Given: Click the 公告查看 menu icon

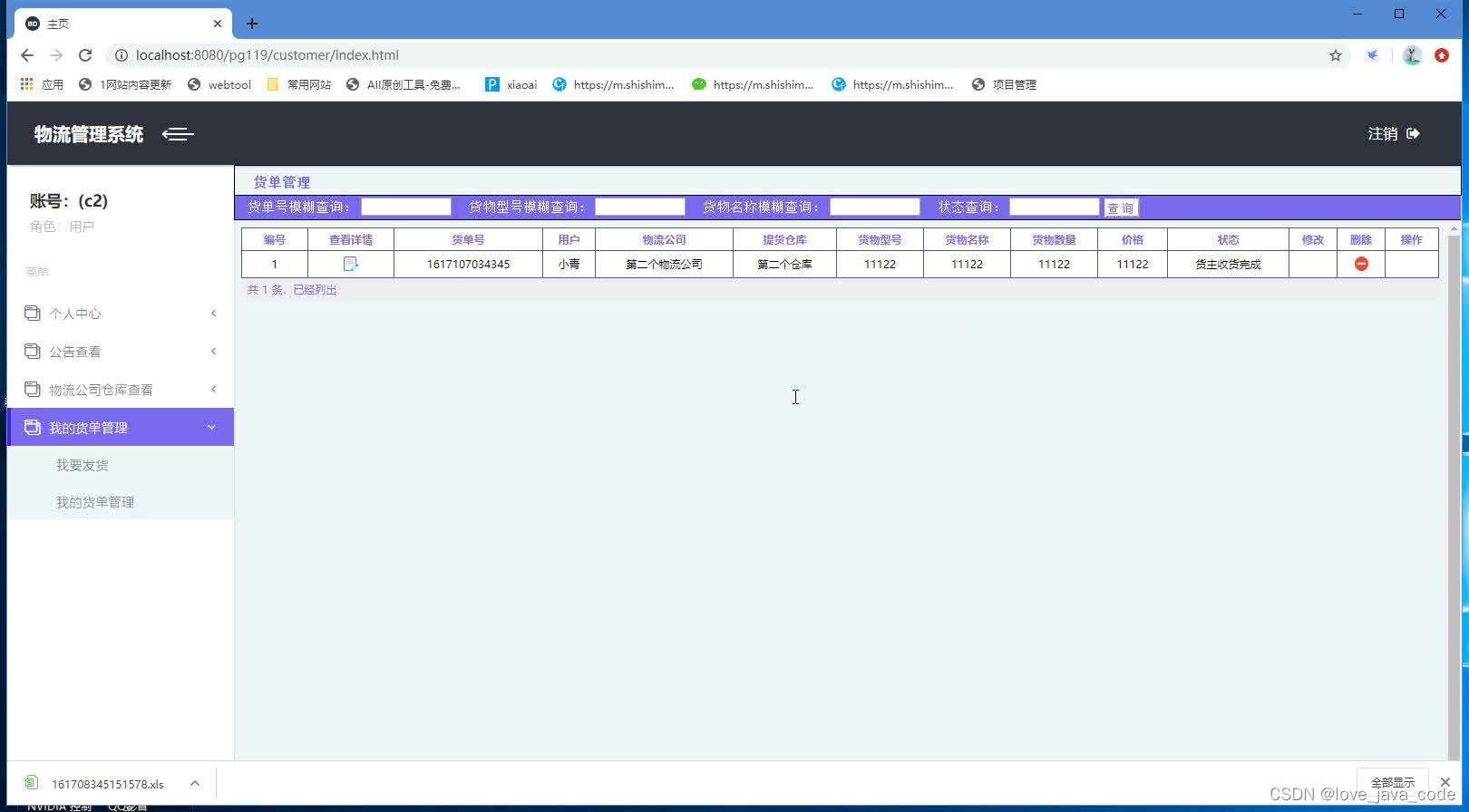Looking at the screenshot, I should [33, 351].
